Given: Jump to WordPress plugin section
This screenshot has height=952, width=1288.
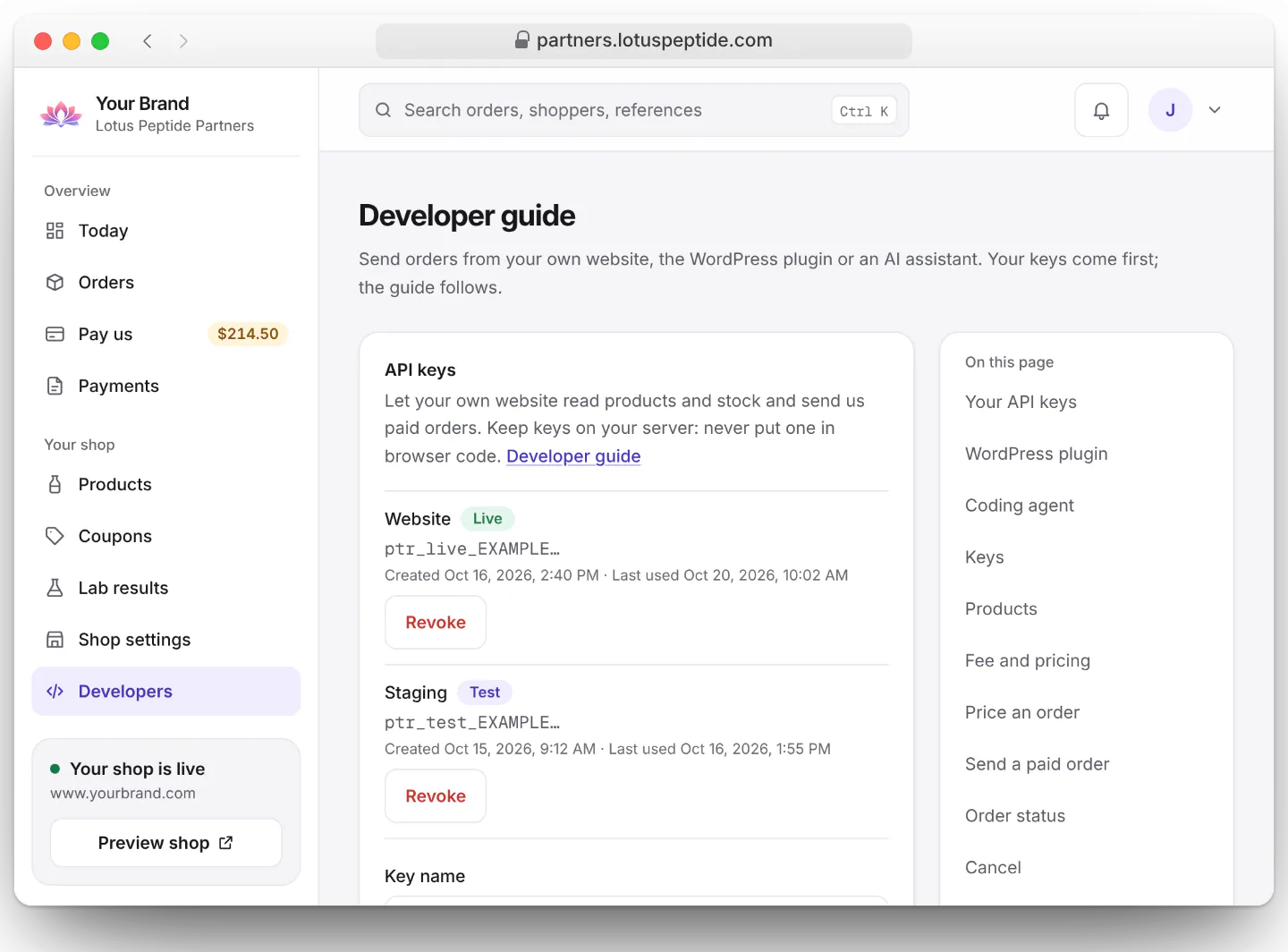Looking at the screenshot, I should [1036, 454].
